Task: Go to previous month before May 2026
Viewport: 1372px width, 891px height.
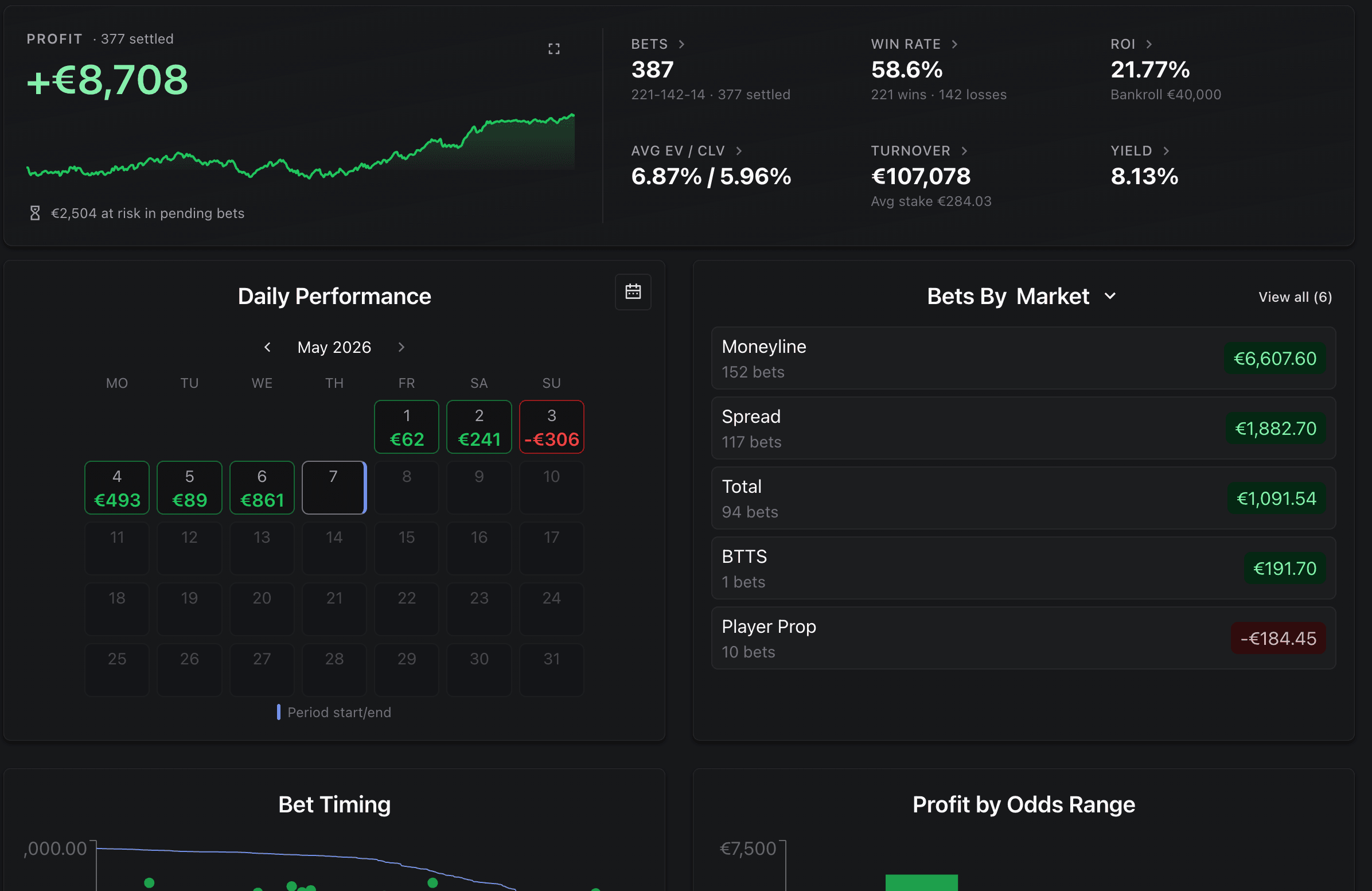Action: [267, 347]
